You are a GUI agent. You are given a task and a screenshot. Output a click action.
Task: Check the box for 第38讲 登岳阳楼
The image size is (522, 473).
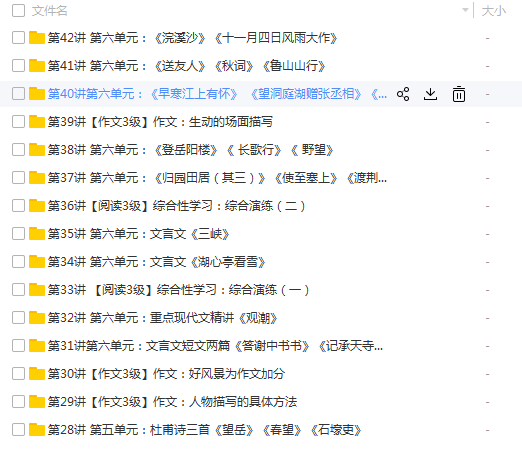point(18,150)
